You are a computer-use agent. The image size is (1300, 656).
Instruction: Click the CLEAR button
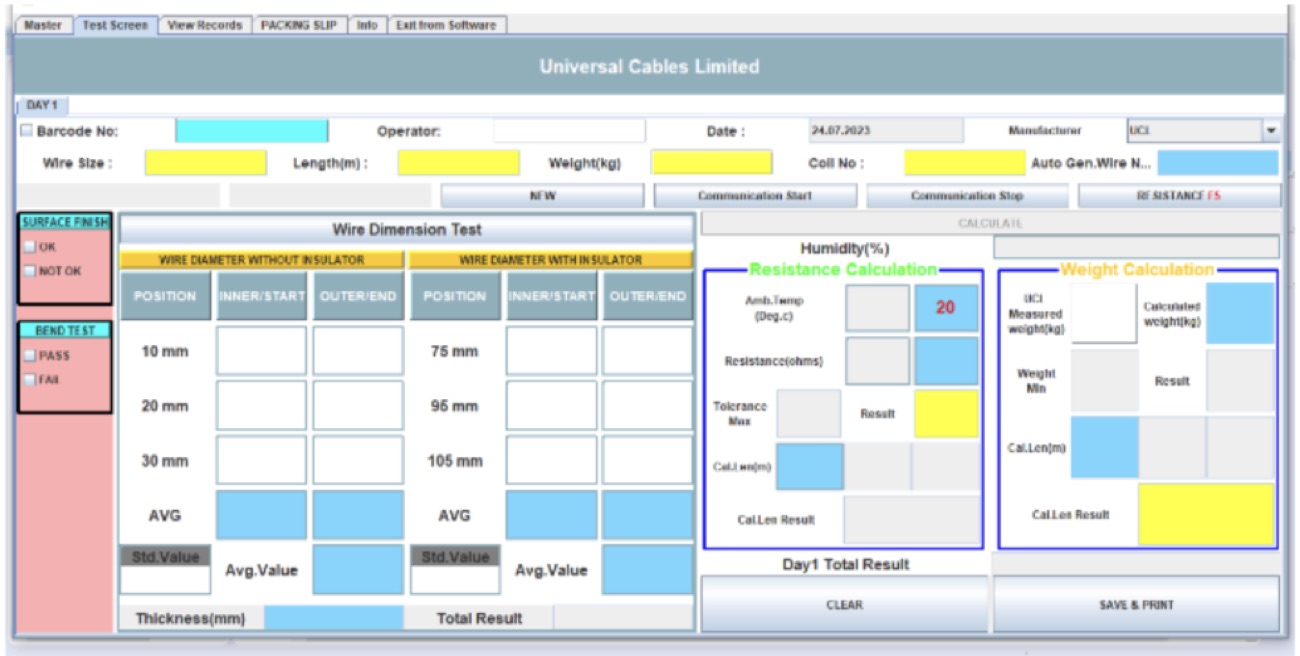[x=844, y=604]
